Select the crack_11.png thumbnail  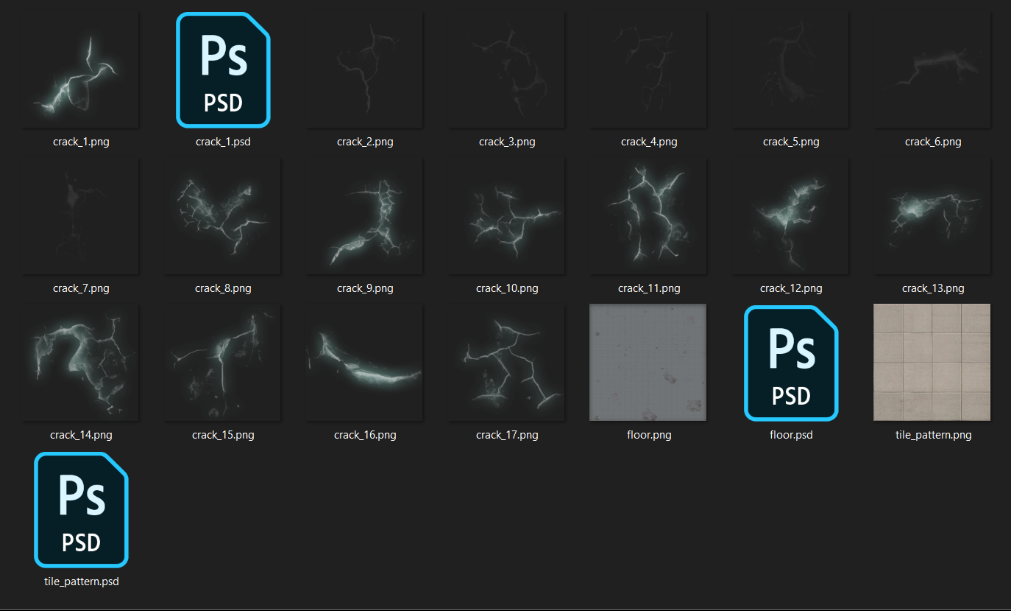[x=649, y=216]
